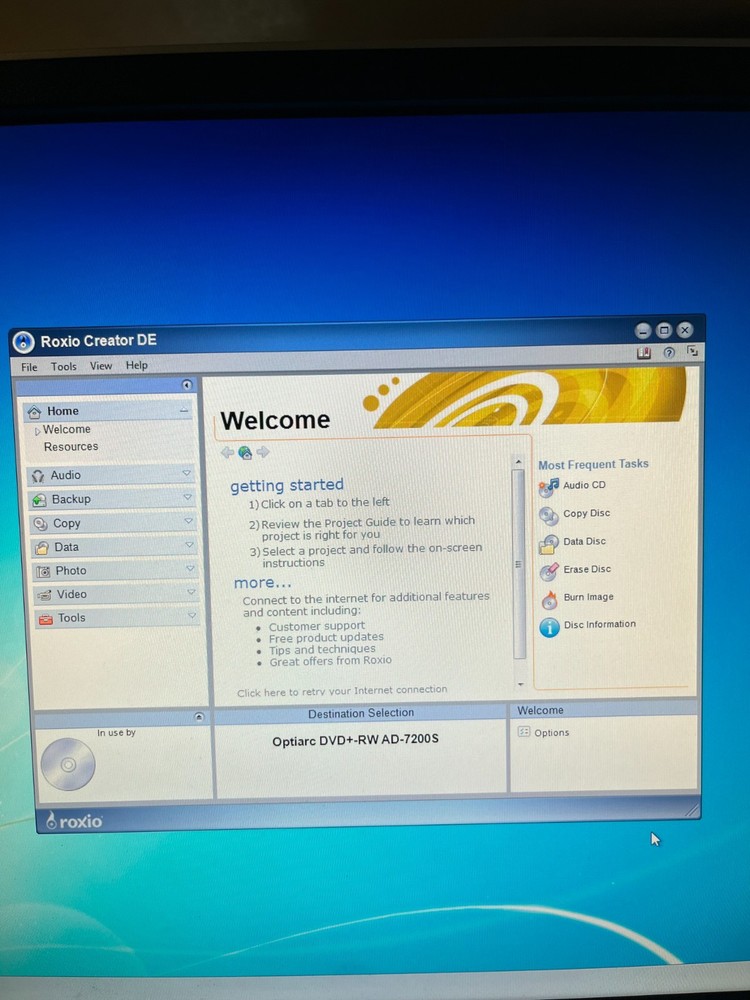
Task: Click the Audio headphones icon
Action: coord(38,476)
